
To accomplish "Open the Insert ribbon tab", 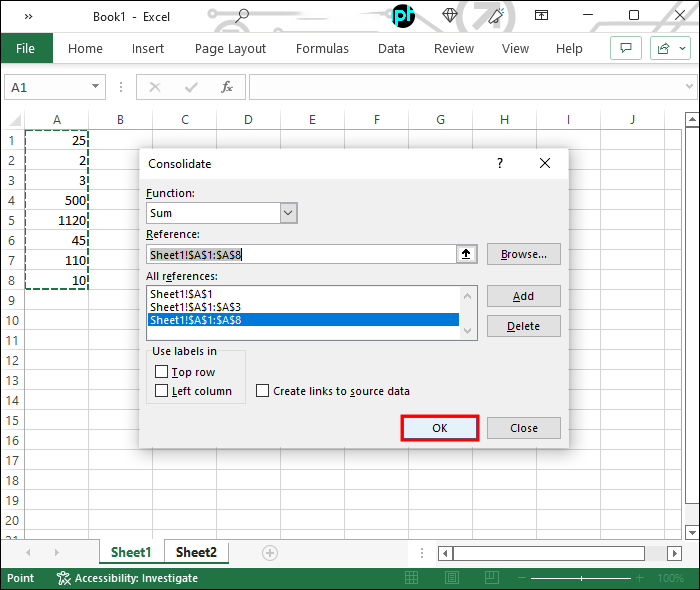I will pyautogui.click(x=148, y=48).
